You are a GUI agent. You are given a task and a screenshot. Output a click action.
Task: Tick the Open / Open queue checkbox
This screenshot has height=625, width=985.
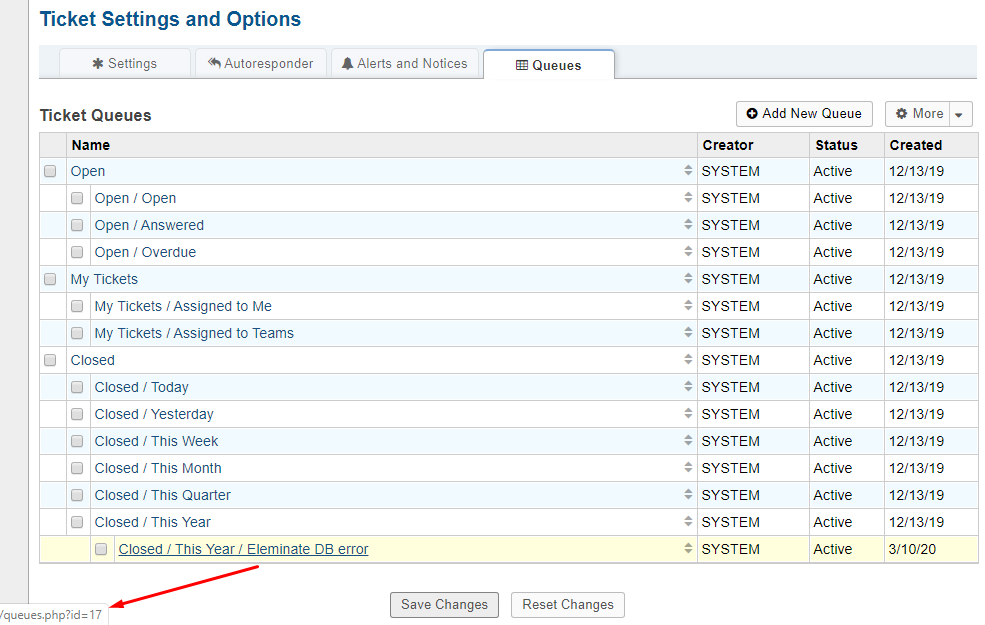tap(77, 198)
